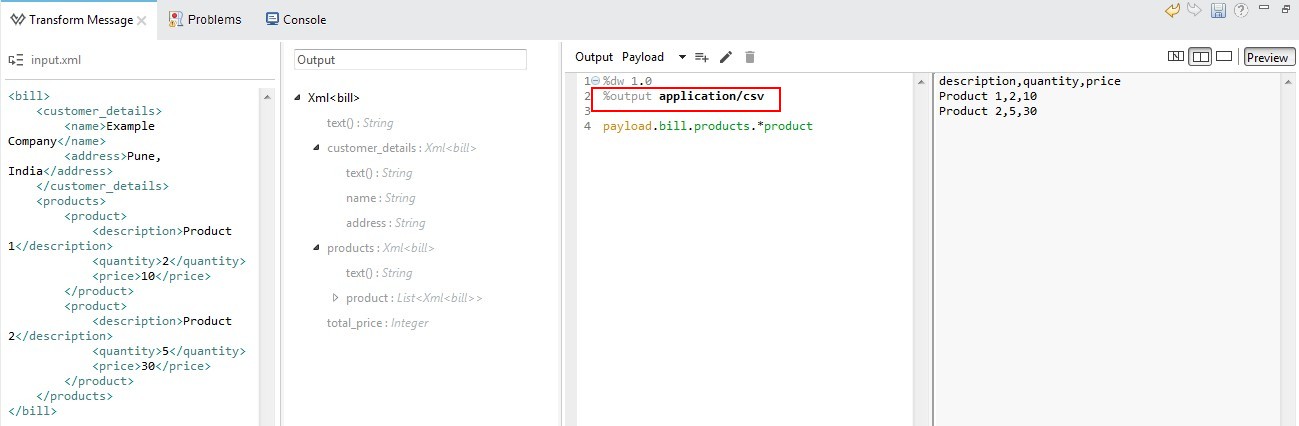Click the input.xml tree view icon
The width and height of the screenshot is (1299, 426).
tap(16, 60)
